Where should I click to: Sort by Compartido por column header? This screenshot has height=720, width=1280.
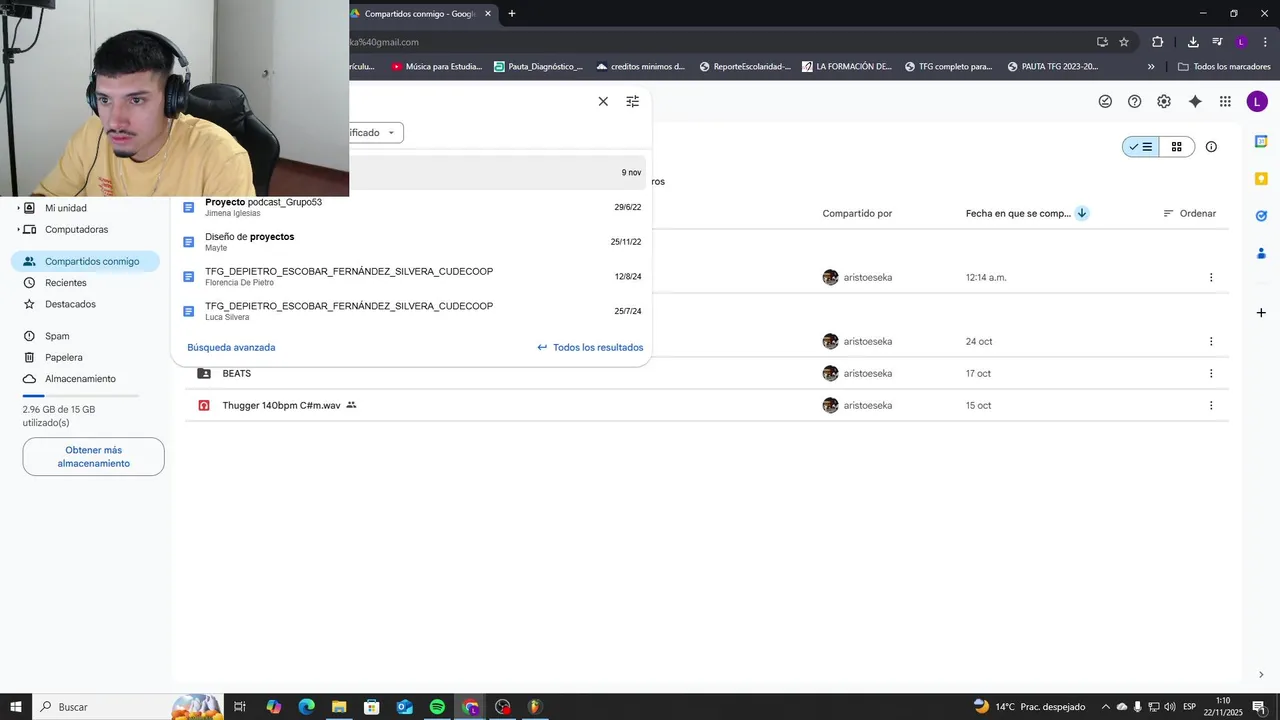pos(857,213)
